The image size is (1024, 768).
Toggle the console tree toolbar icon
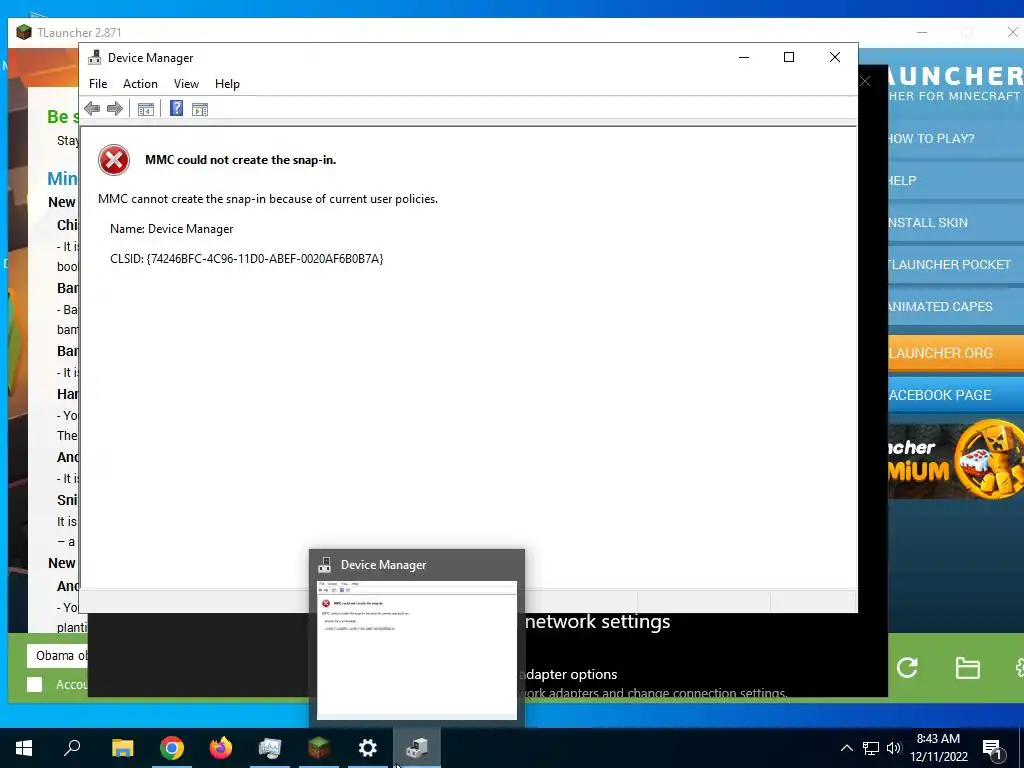[x=146, y=109]
